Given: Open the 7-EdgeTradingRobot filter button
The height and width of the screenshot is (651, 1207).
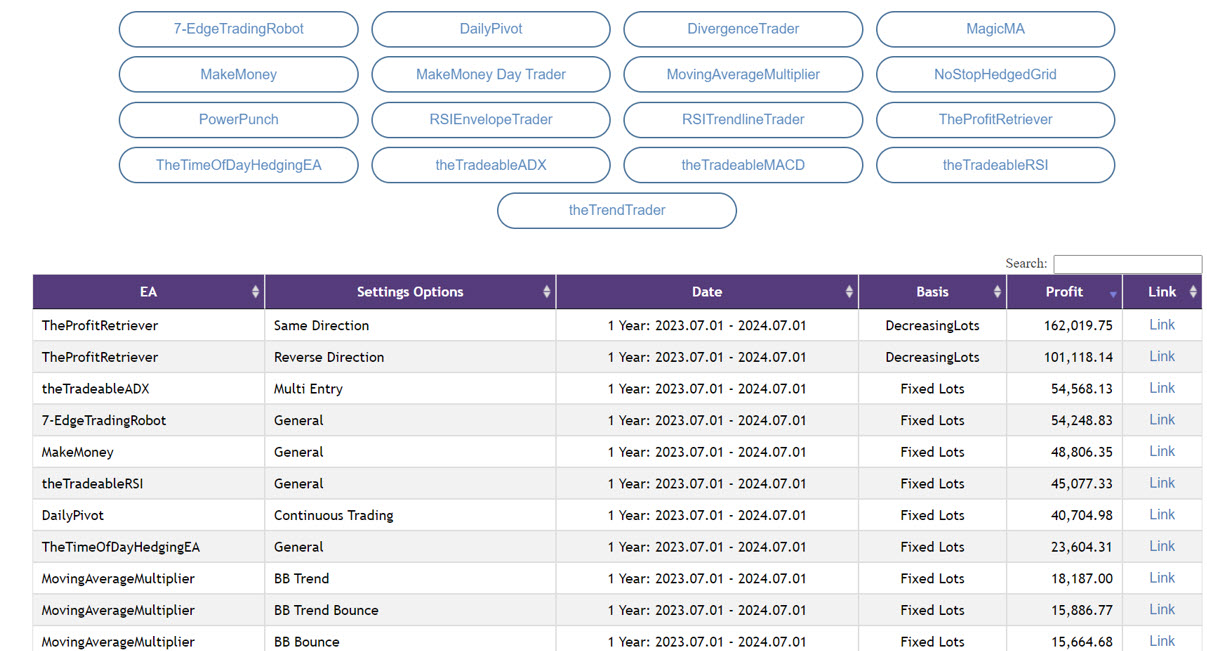Looking at the screenshot, I should tap(238, 29).
